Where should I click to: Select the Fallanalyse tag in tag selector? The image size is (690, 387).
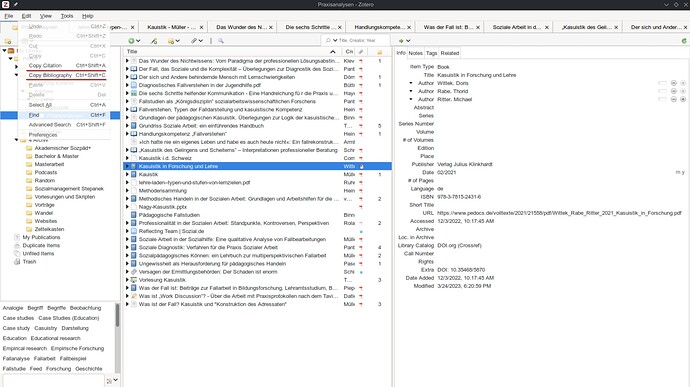pyautogui.click(x=16, y=358)
